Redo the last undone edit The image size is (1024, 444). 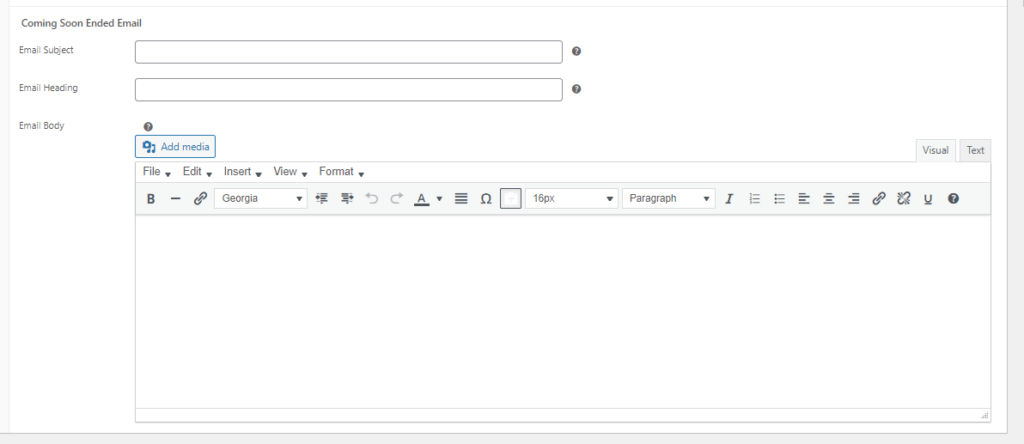pyautogui.click(x=396, y=198)
